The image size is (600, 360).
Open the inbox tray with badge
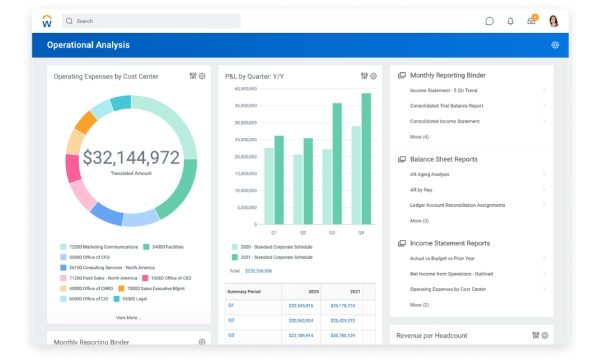point(532,20)
